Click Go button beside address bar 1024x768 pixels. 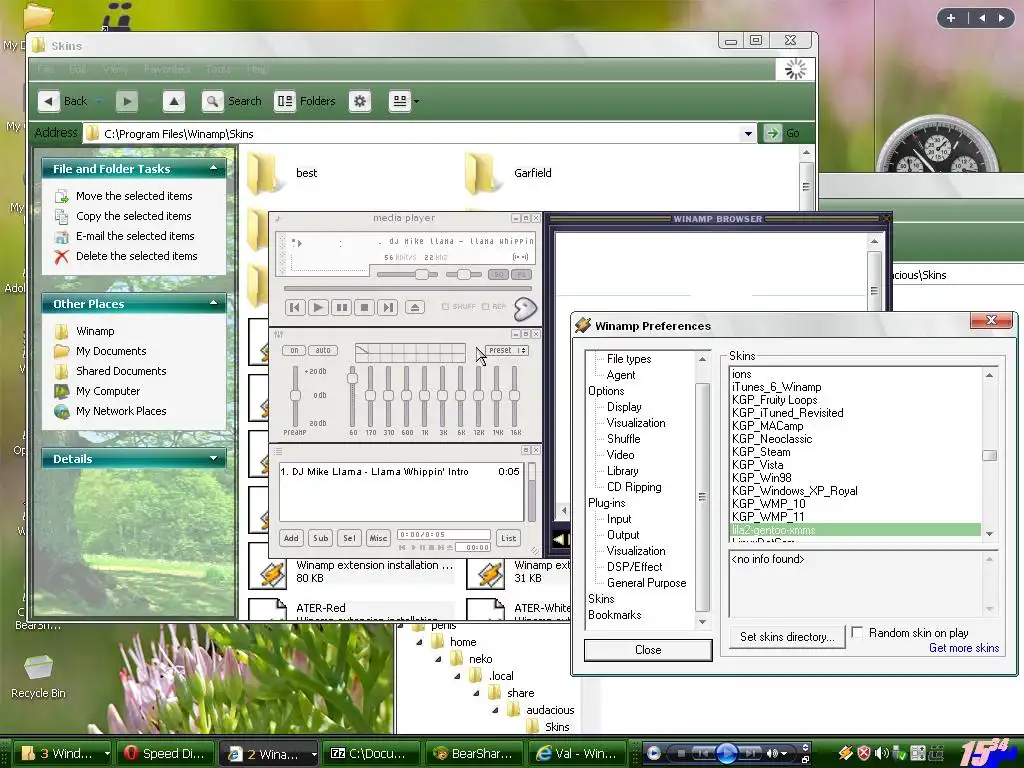pos(782,133)
